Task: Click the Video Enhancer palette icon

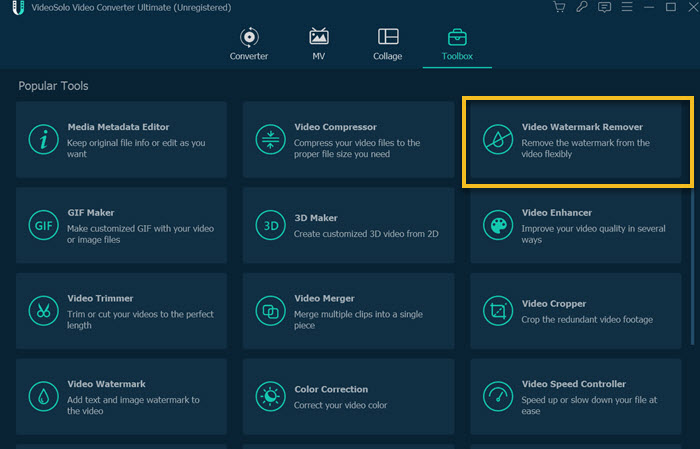Action: (x=498, y=224)
